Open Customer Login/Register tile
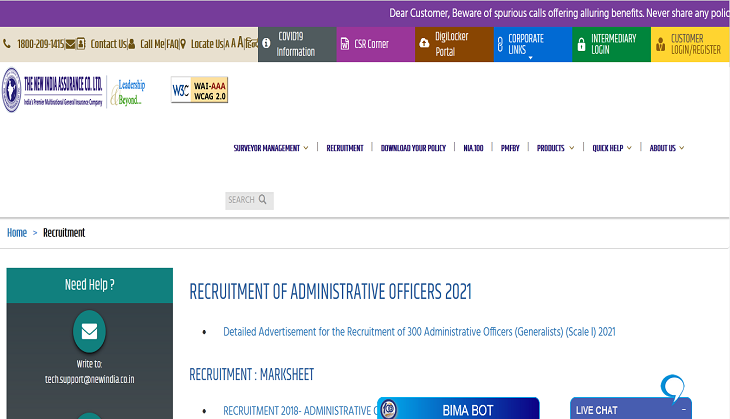 pos(690,44)
